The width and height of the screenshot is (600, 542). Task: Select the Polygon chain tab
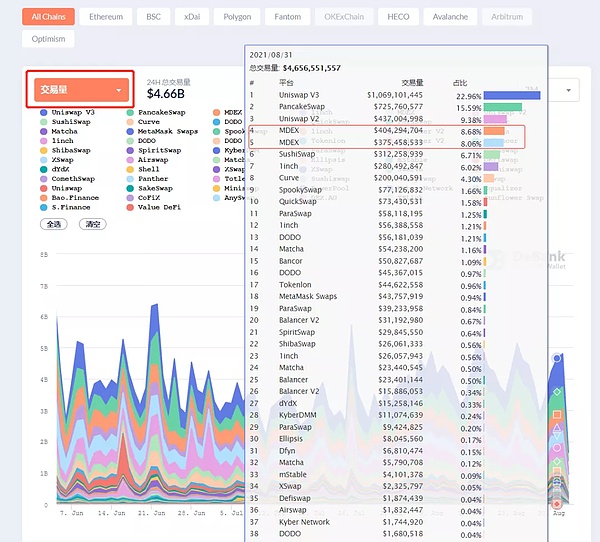point(237,17)
